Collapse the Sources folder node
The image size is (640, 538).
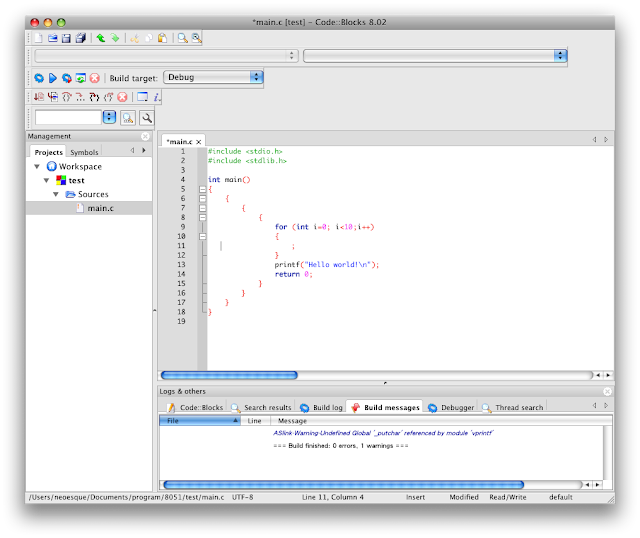point(56,194)
